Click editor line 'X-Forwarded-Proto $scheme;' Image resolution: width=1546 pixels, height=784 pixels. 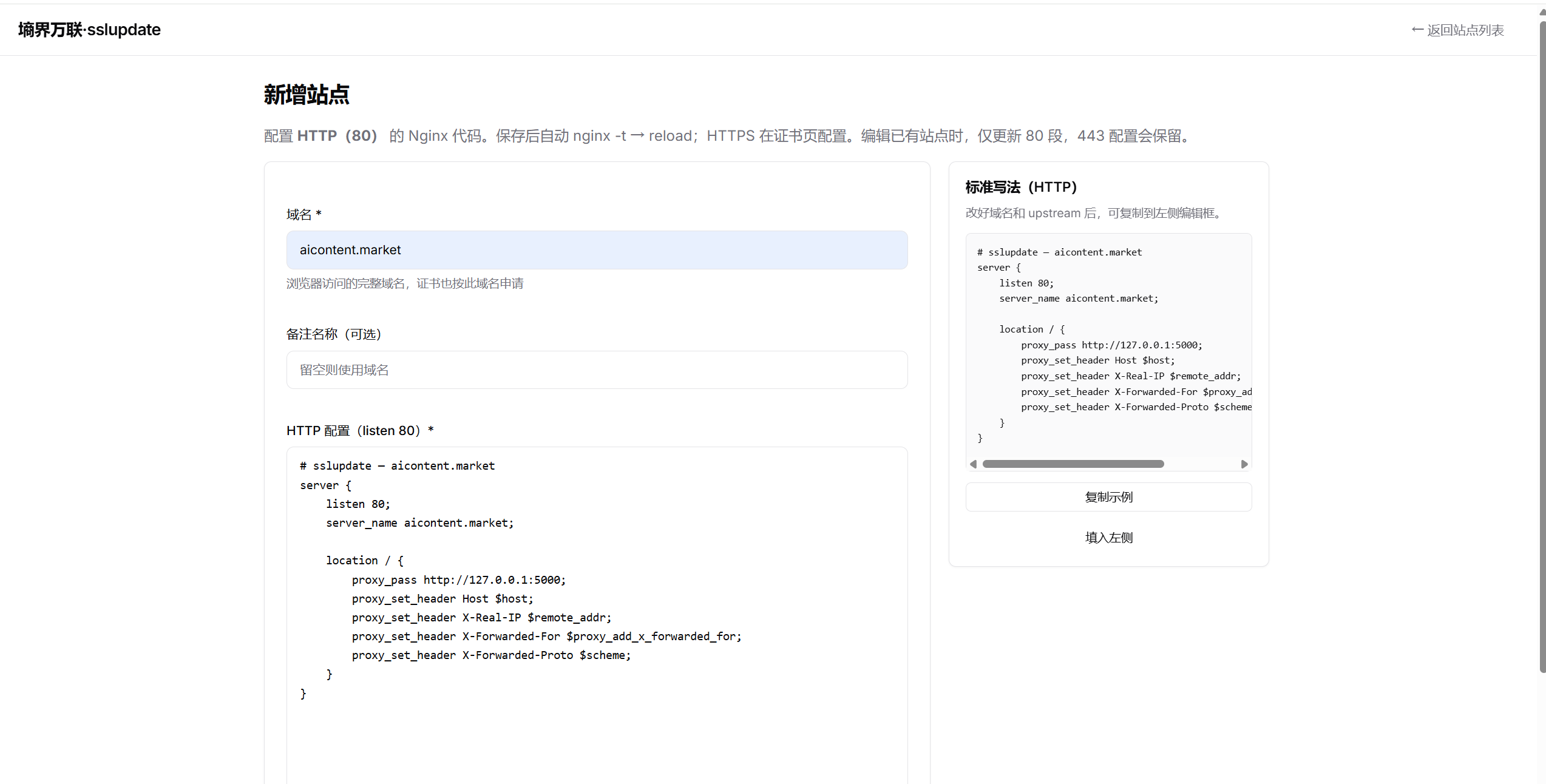pyautogui.click(x=491, y=655)
